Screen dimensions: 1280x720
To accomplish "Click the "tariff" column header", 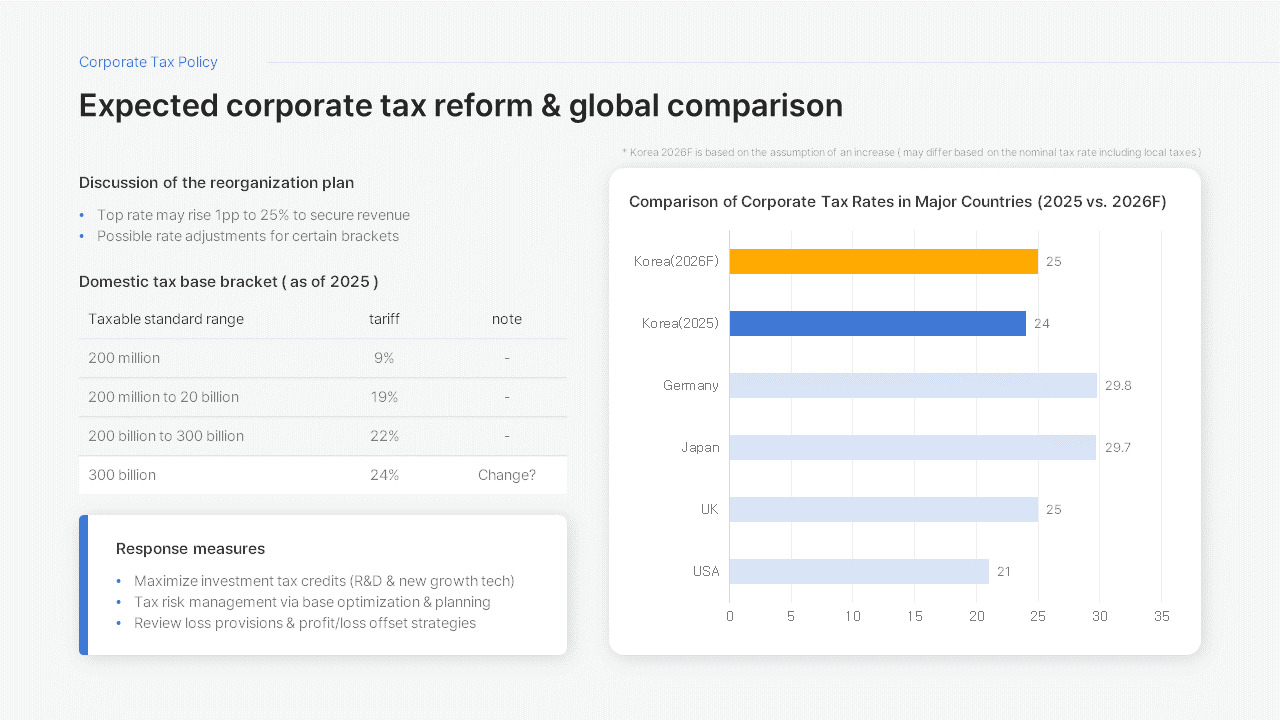I will 384,319.
